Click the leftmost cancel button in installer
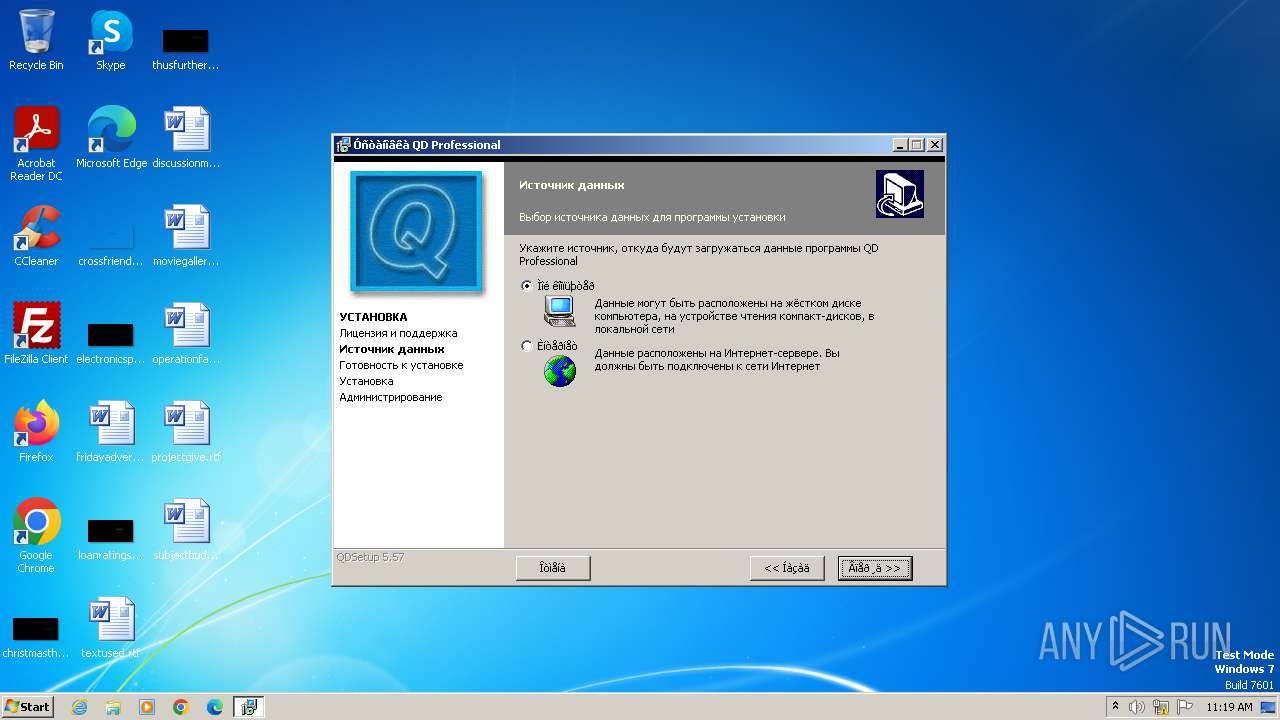The width and height of the screenshot is (1280, 720). pyautogui.click(x=553, y=568)
